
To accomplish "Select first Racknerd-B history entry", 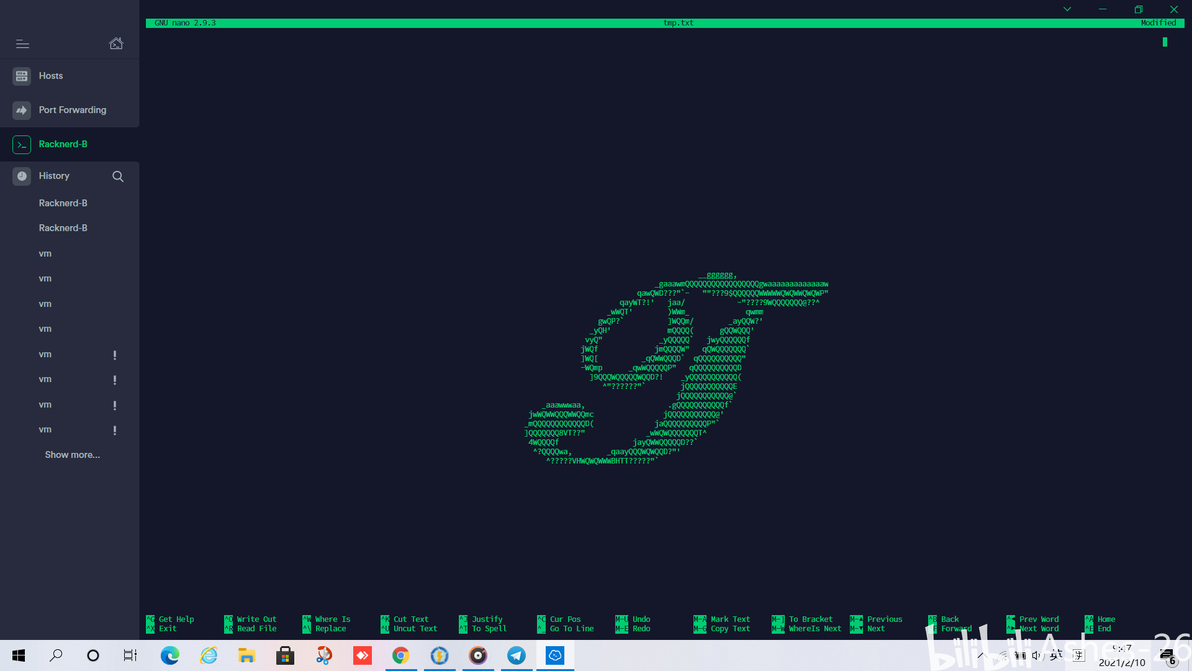I will pyautogui.click(x=63, y=203).
